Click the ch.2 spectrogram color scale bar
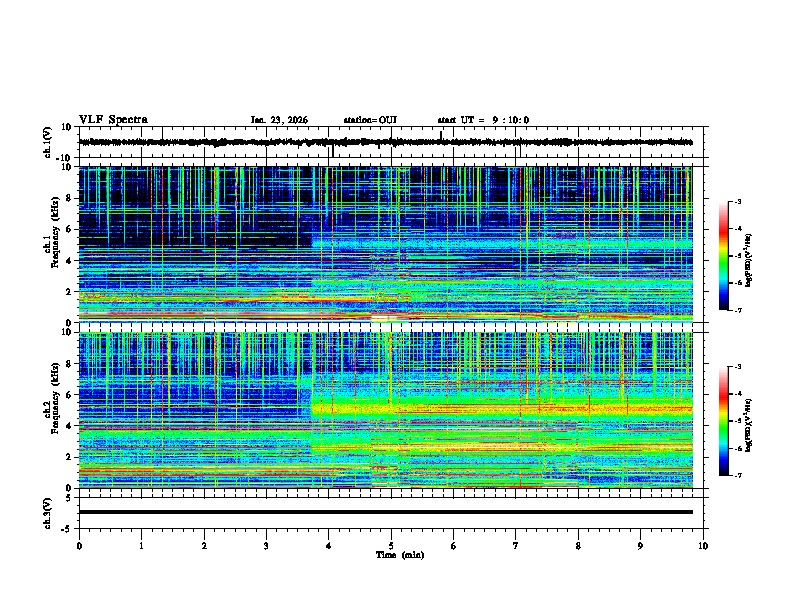The width and height of the screenshot is (792, 612). [723, 421]
